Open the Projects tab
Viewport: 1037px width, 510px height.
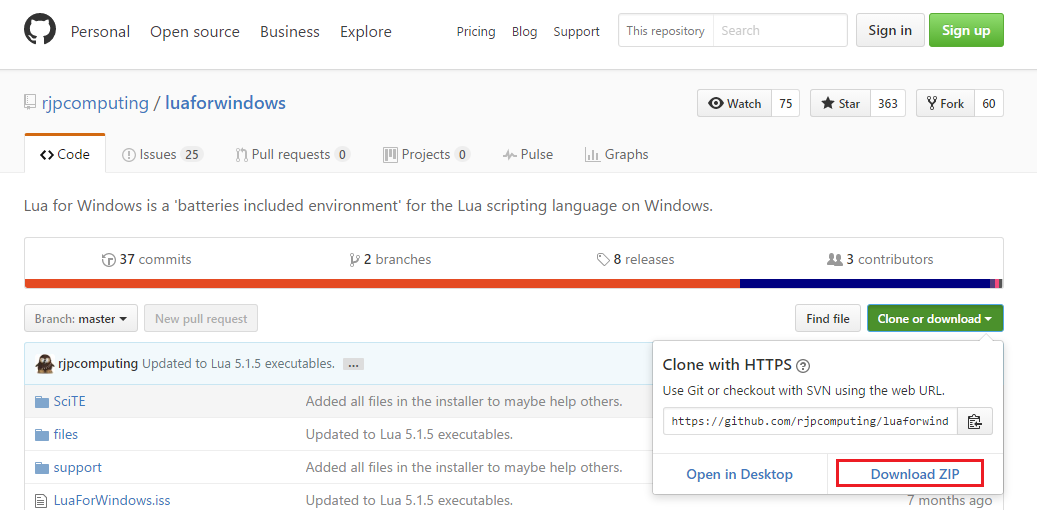(x=426, y=154)
